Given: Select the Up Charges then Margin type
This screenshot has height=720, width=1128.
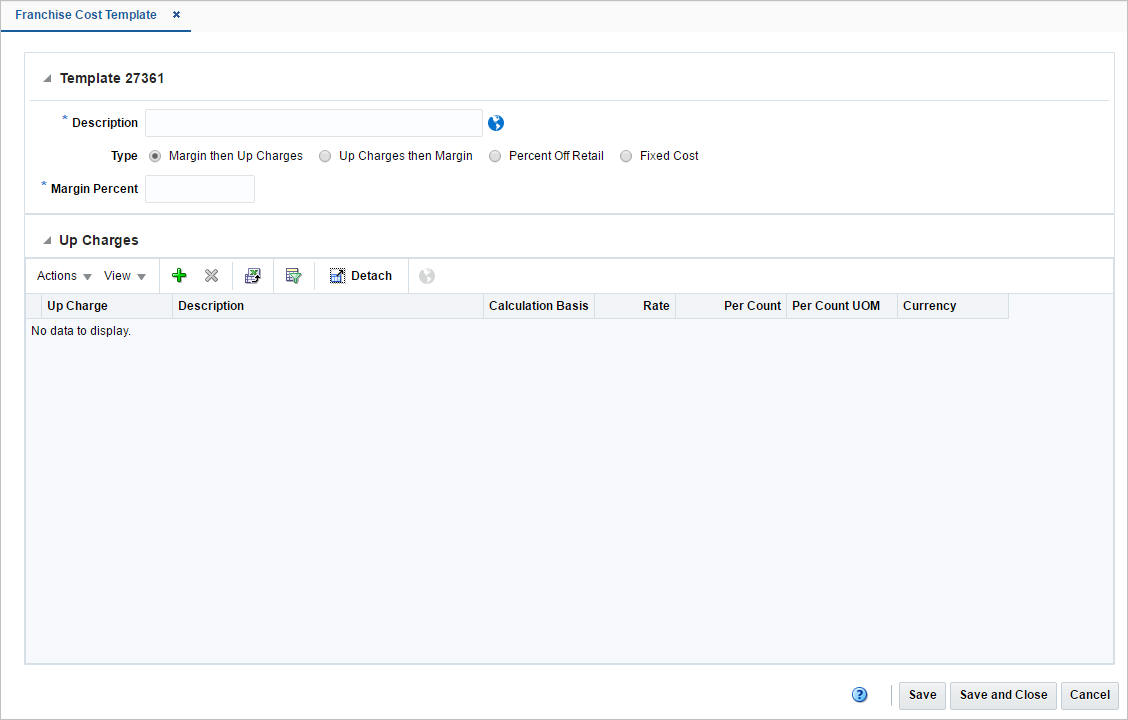Looking at the screenshot, I should tap(325, 156).
